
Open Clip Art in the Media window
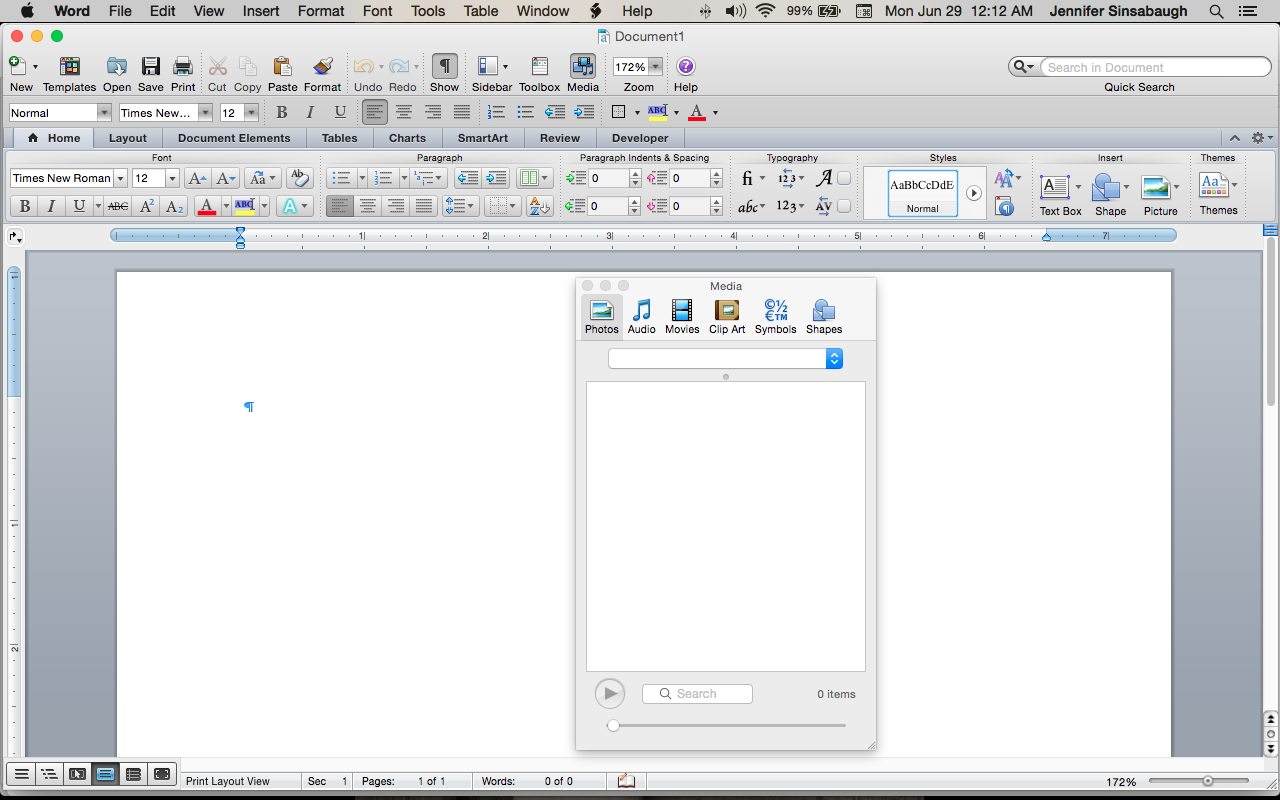coord(727,316)
